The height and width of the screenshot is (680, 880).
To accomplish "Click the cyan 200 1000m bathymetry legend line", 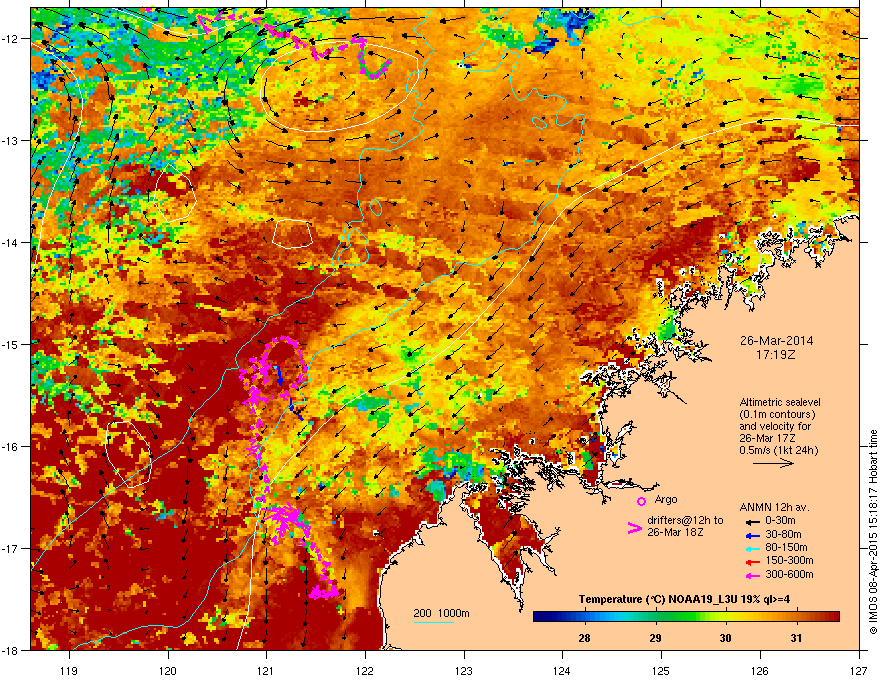I will (x=434, y=622).
